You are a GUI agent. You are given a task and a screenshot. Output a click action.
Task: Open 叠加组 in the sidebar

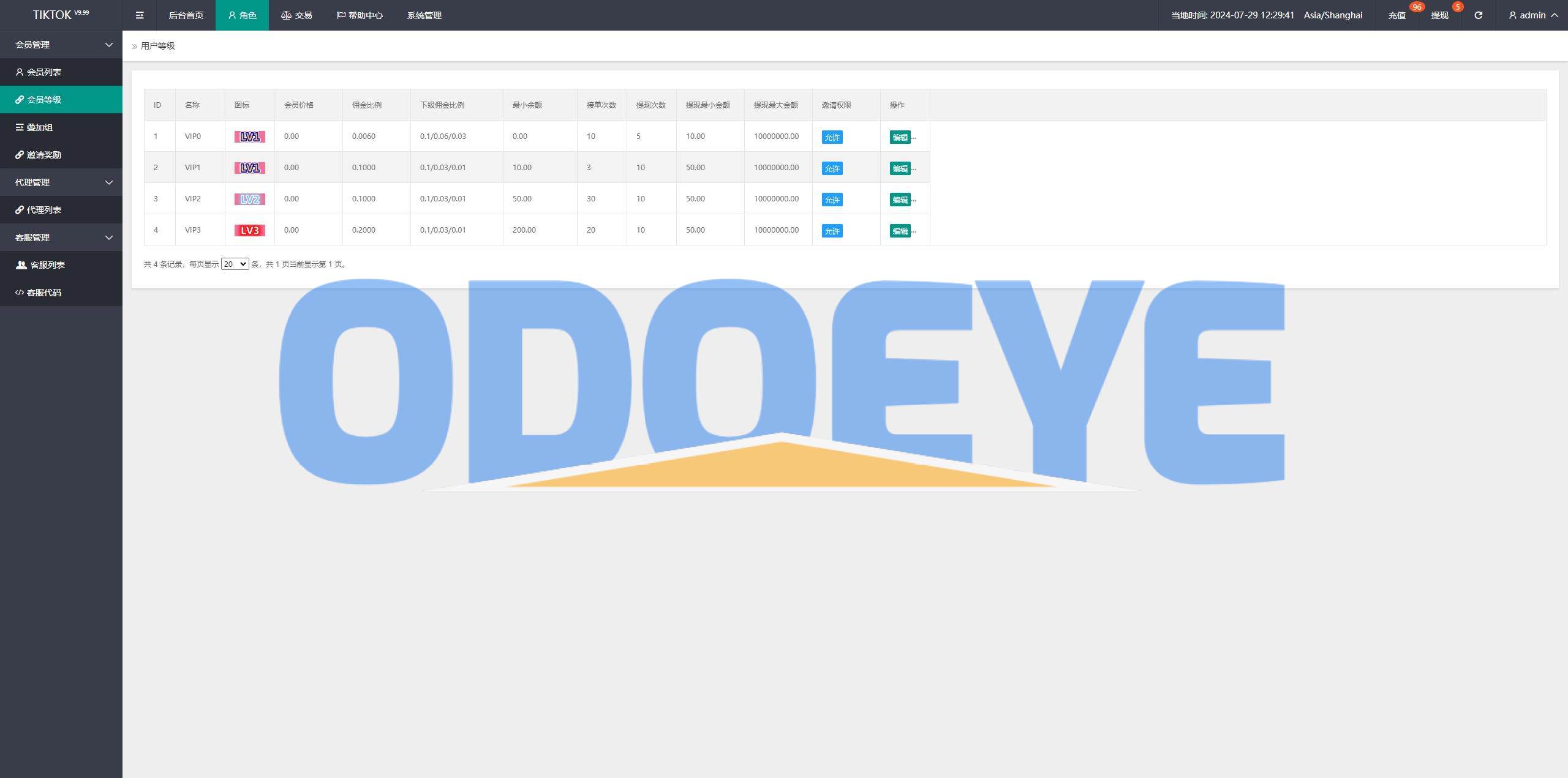pos(61,127)
